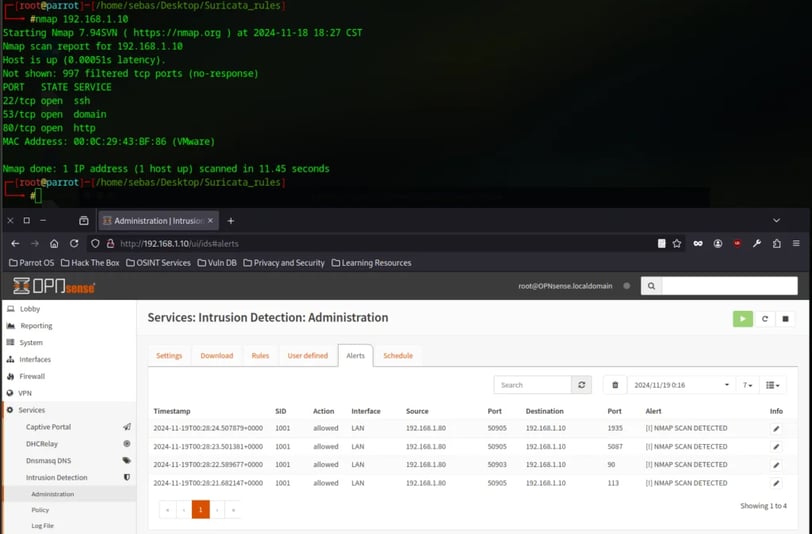
Task: Switch to the User defined tab
Action: pos(308,355)
